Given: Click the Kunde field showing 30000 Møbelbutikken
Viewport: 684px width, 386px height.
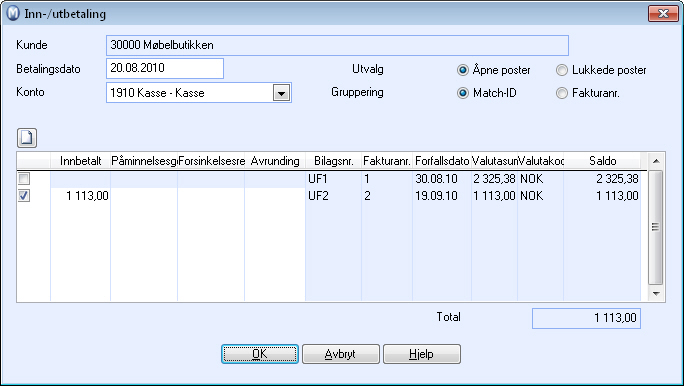Looking at the screenshot, I should (337, 45).
